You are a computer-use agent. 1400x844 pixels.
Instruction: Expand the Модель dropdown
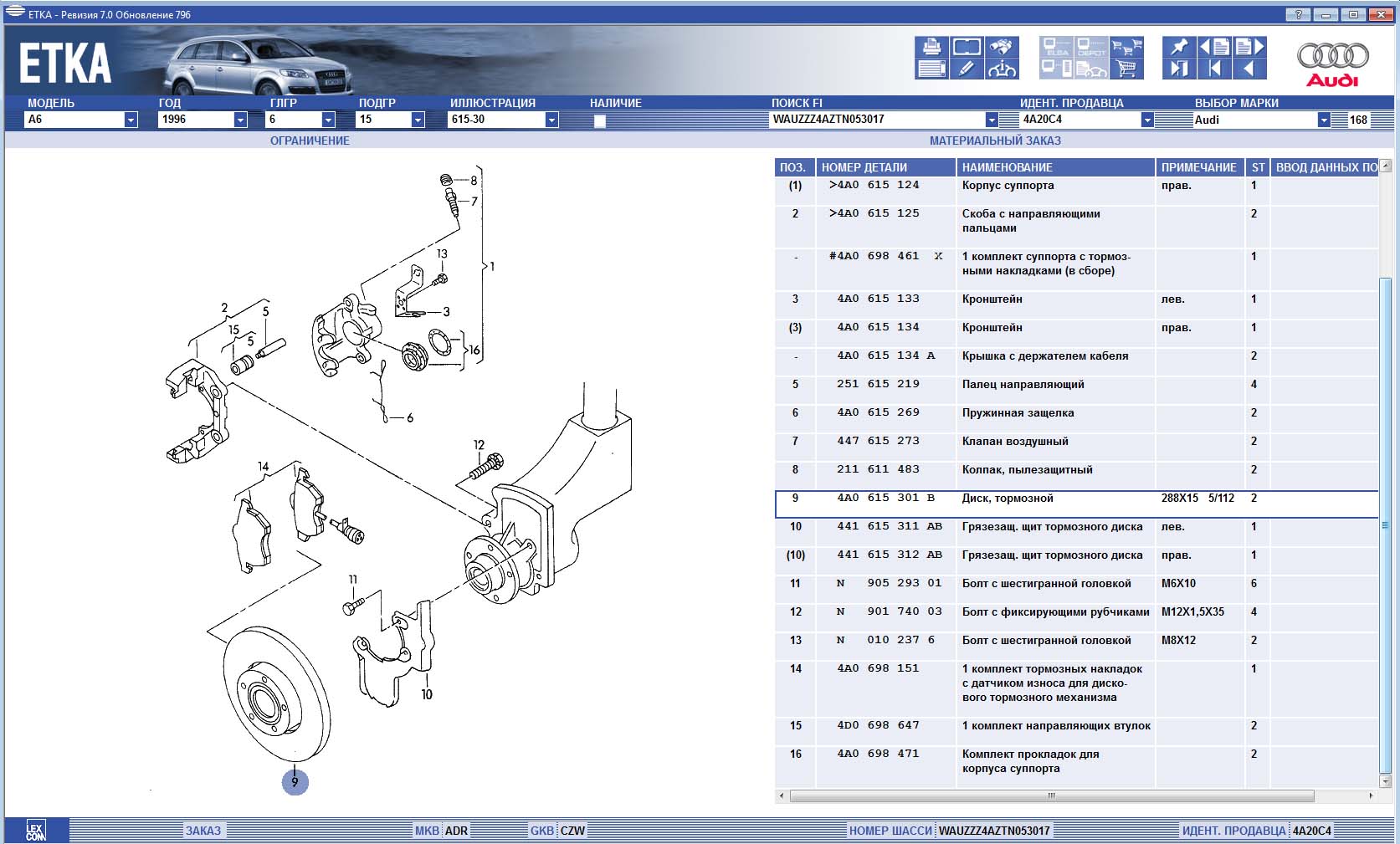pos(131,120)
